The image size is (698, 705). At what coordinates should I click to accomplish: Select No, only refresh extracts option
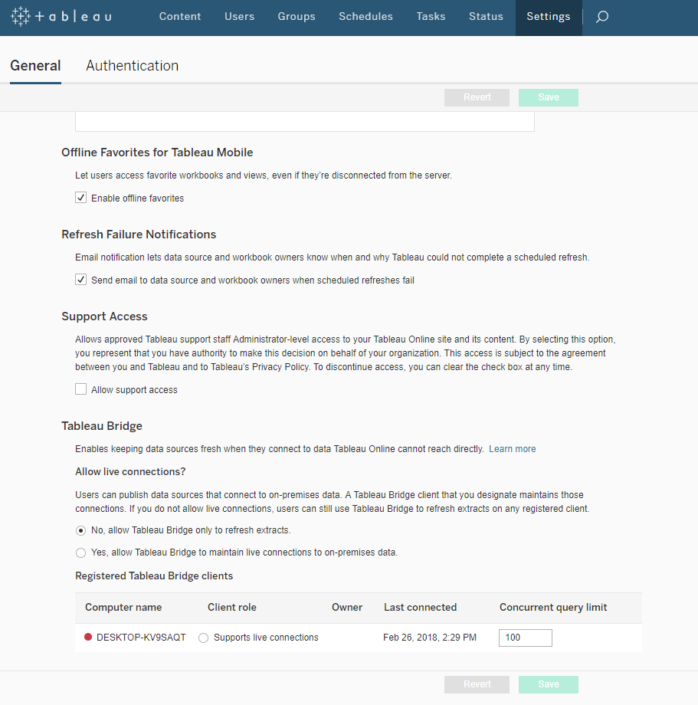81,531
